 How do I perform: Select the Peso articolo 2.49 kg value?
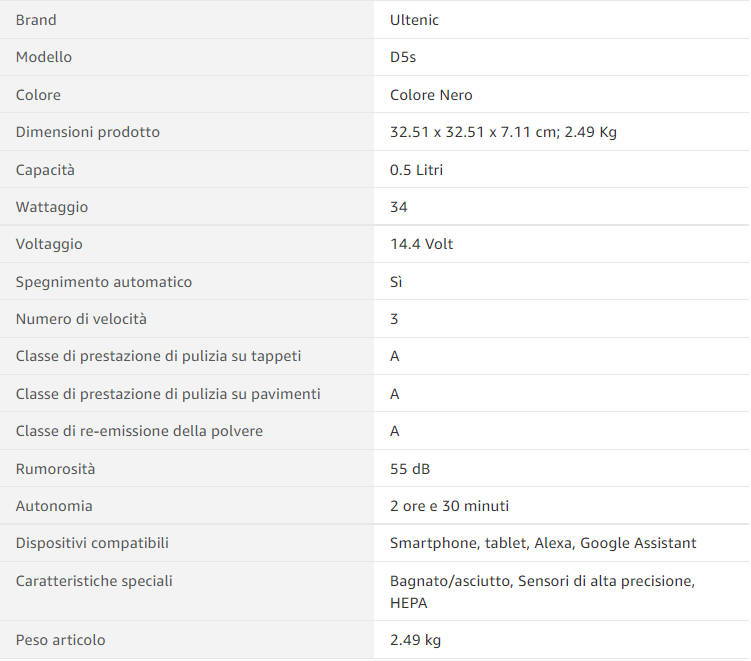point(415,640)
